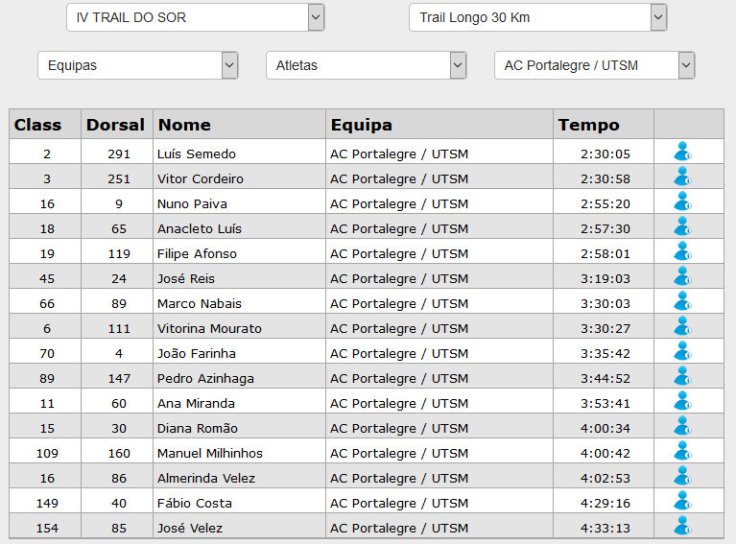Select the Anacleto Luís name cell
Viewport: 736px width, 544px height.
[x=199, y=228]
